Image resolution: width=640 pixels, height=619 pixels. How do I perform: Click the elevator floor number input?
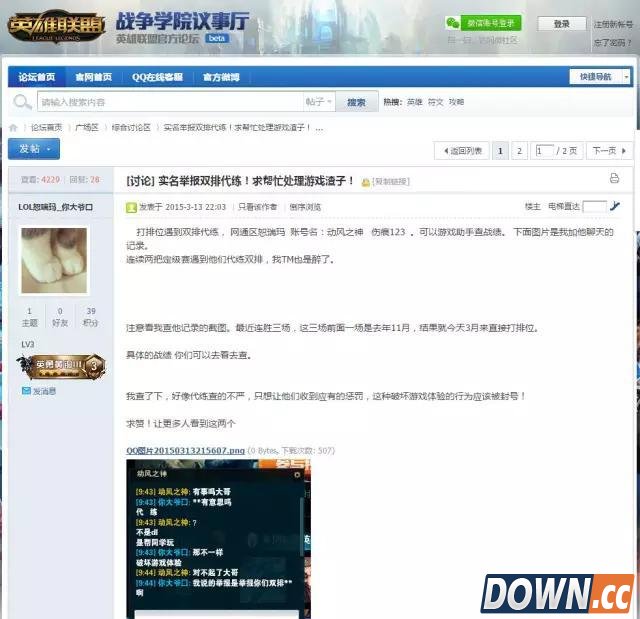tap(594, 206)
